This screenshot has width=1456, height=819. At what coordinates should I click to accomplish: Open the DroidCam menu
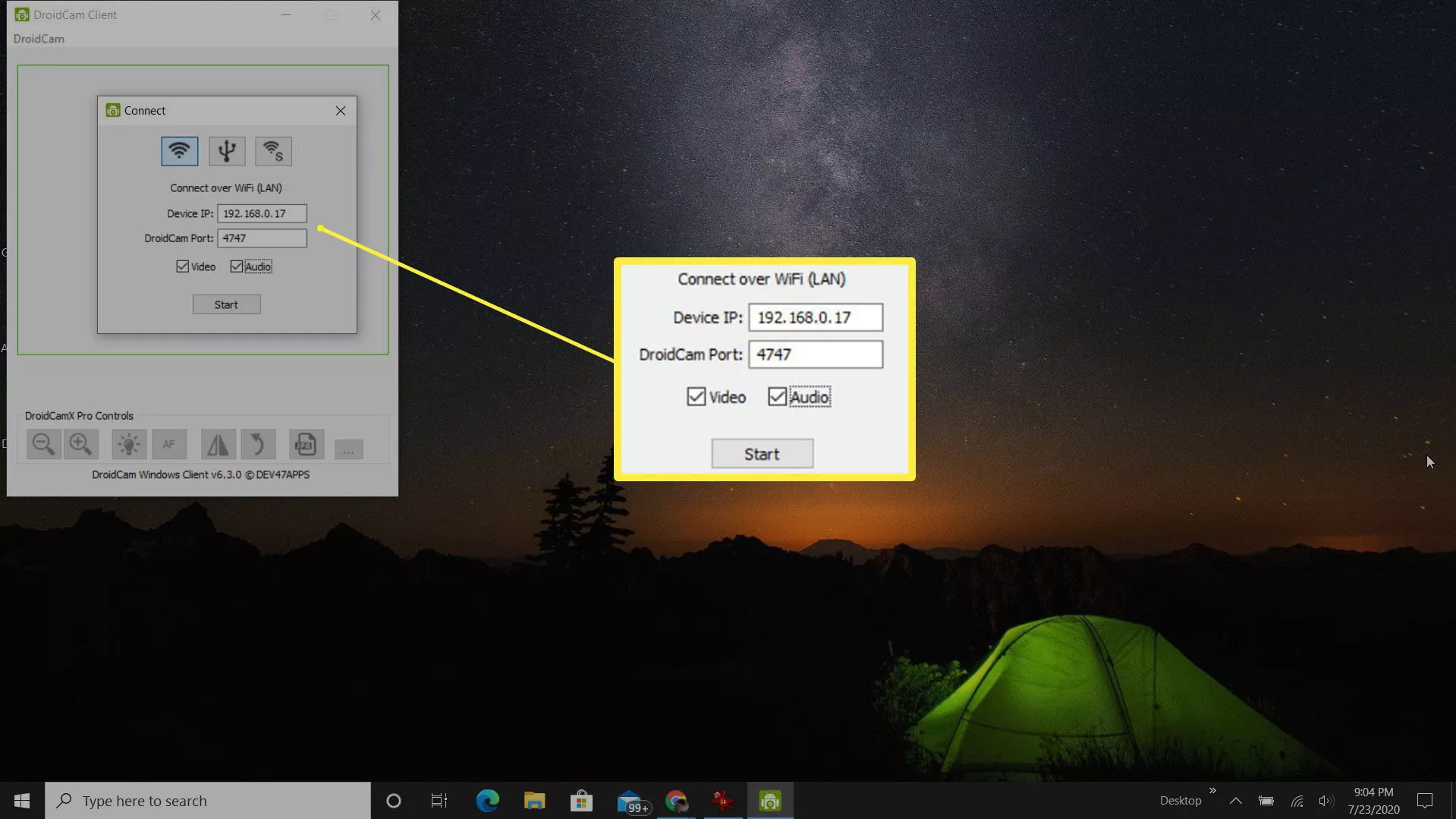tap(39, 39)
